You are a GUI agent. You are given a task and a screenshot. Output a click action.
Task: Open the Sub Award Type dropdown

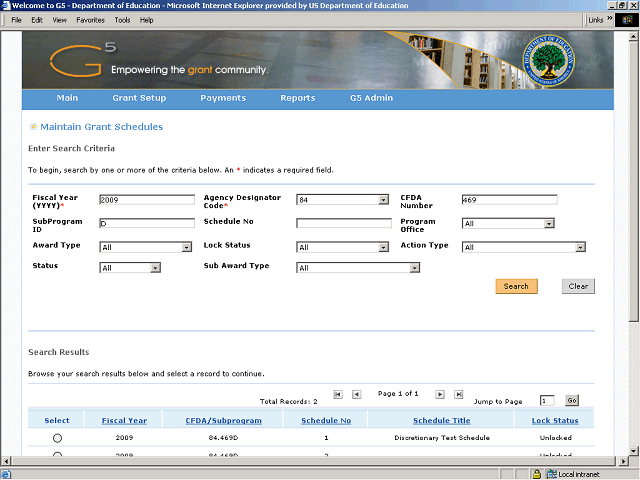pyautogui.click(x=414, y=268)
